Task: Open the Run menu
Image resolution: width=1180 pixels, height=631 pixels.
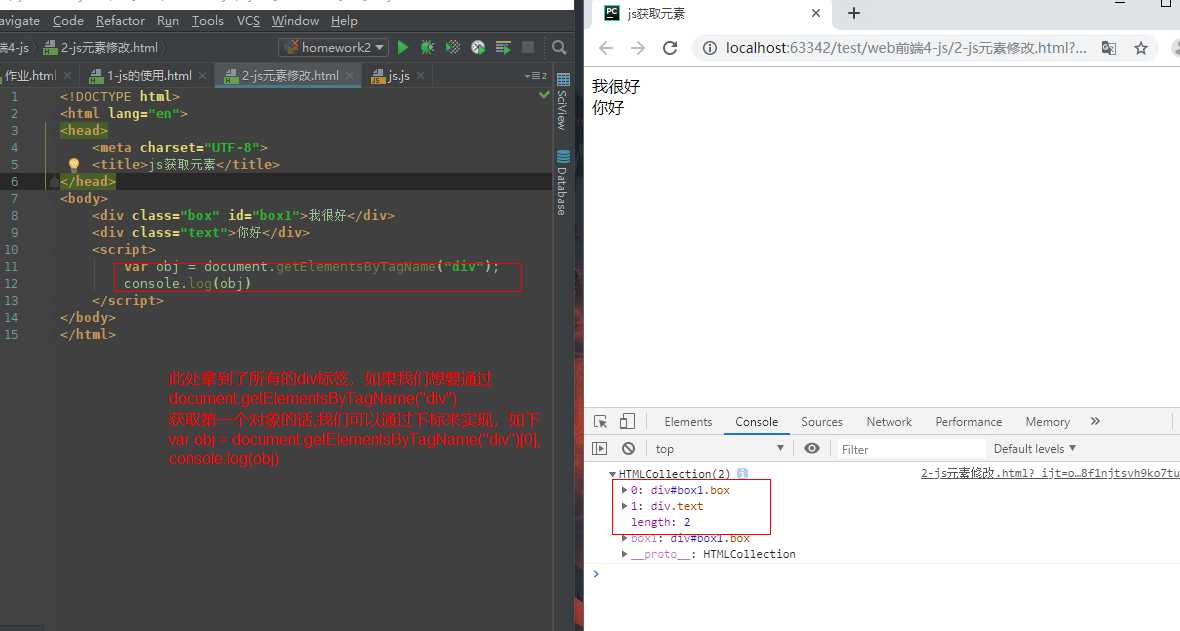Action: tap(168, 21)
